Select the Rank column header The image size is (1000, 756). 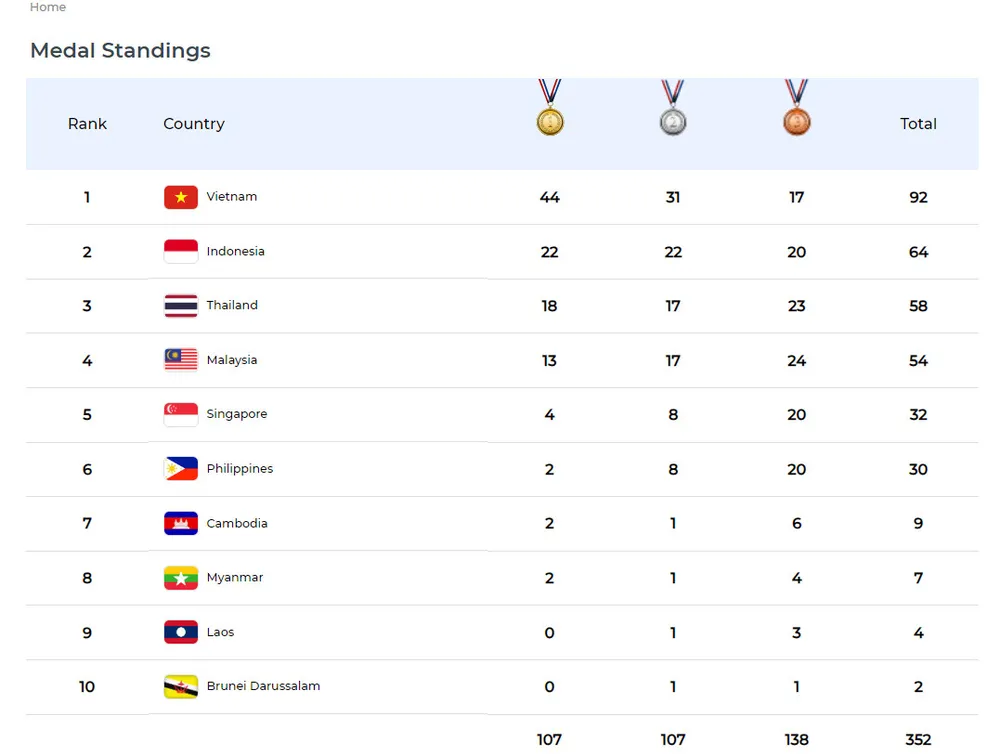tap(87, 124)
